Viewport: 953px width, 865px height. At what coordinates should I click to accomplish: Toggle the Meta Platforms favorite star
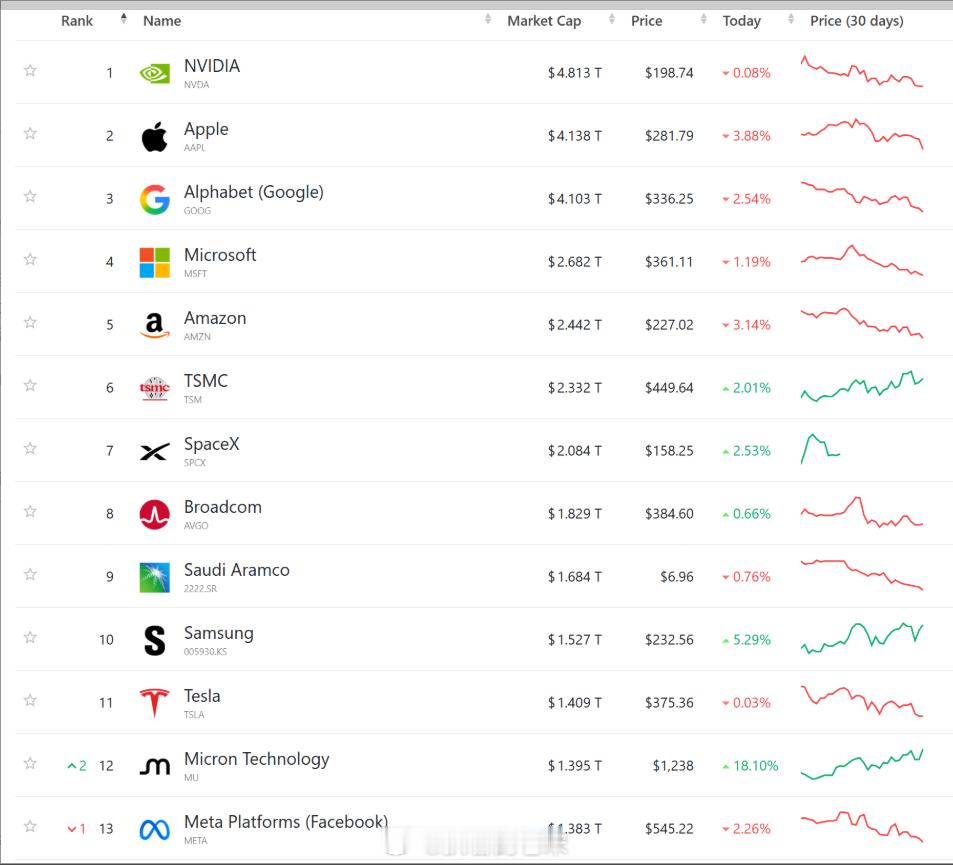pyautogui.click(x=30, y=826)
